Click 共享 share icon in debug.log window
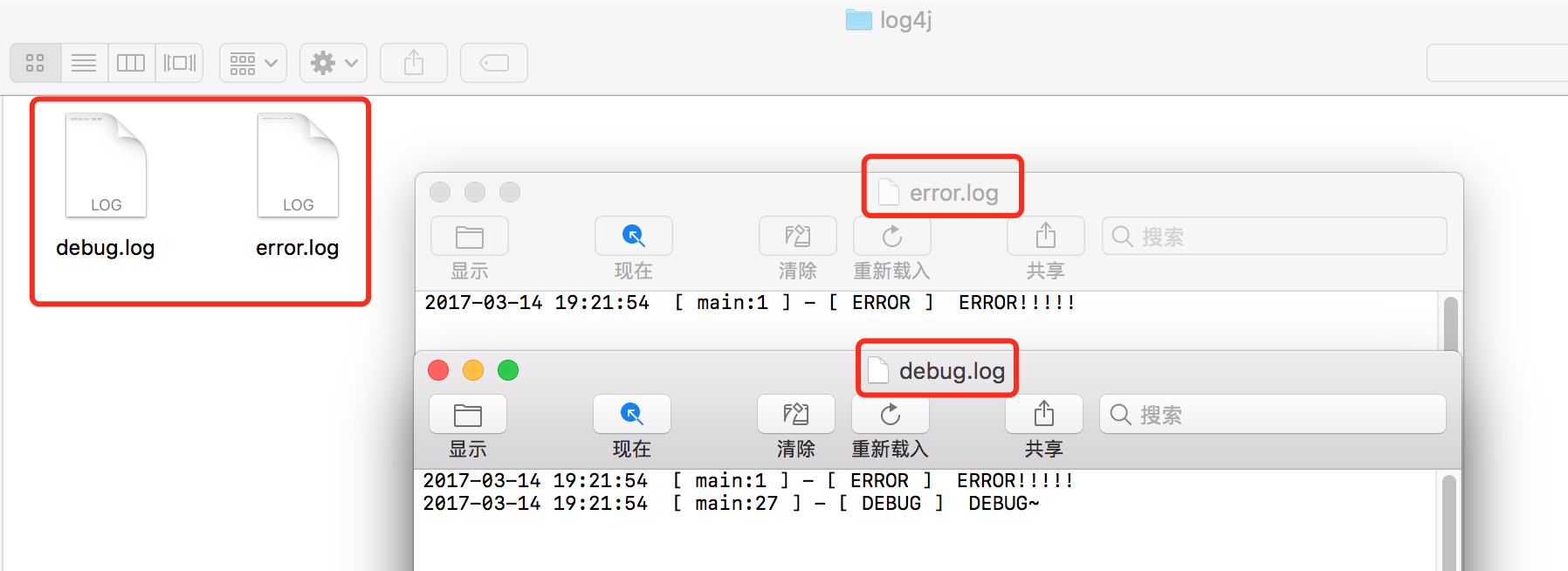 tap(1044, 415)
